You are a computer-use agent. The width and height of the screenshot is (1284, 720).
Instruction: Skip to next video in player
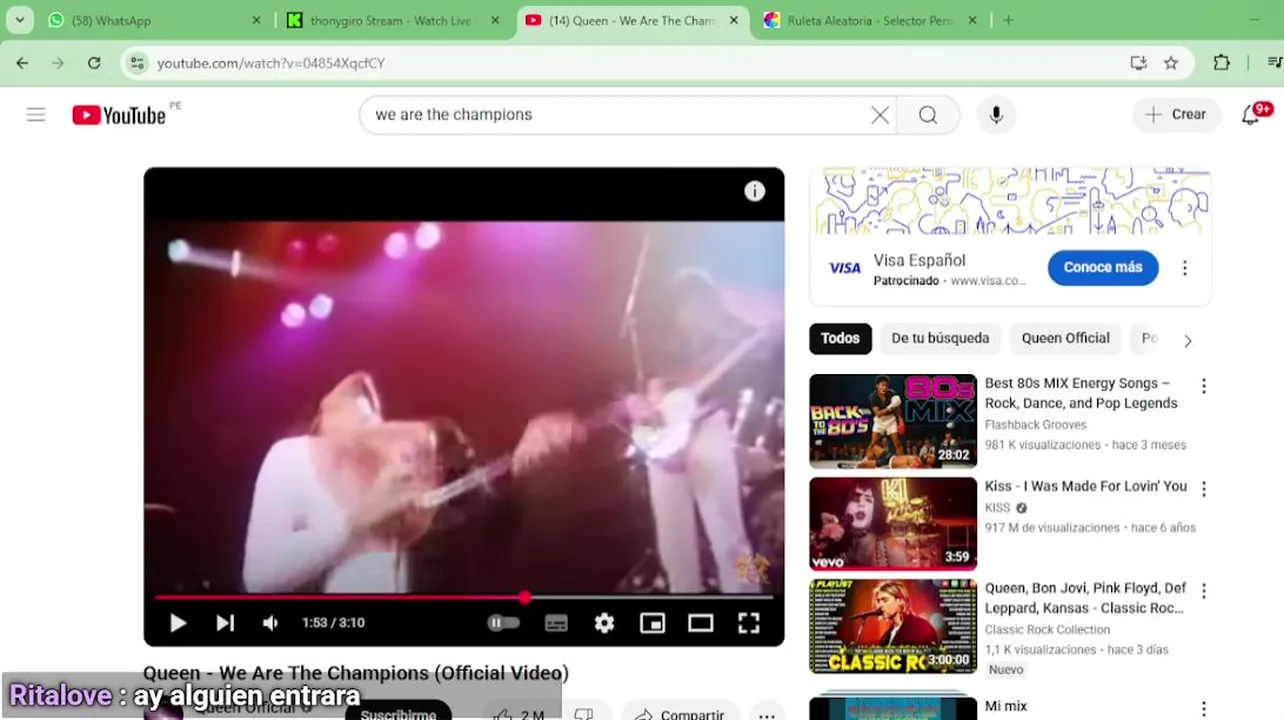[225, 623]
